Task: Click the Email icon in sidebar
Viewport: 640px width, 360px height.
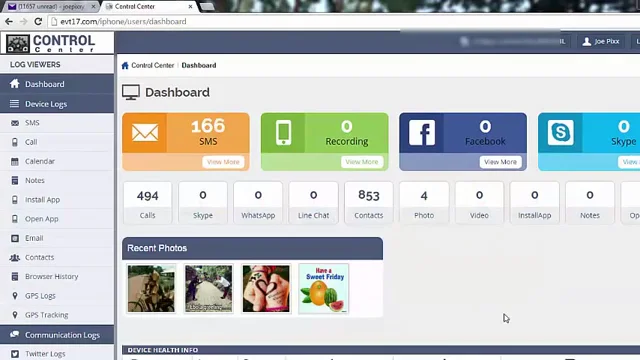Action: coord(15,238)
